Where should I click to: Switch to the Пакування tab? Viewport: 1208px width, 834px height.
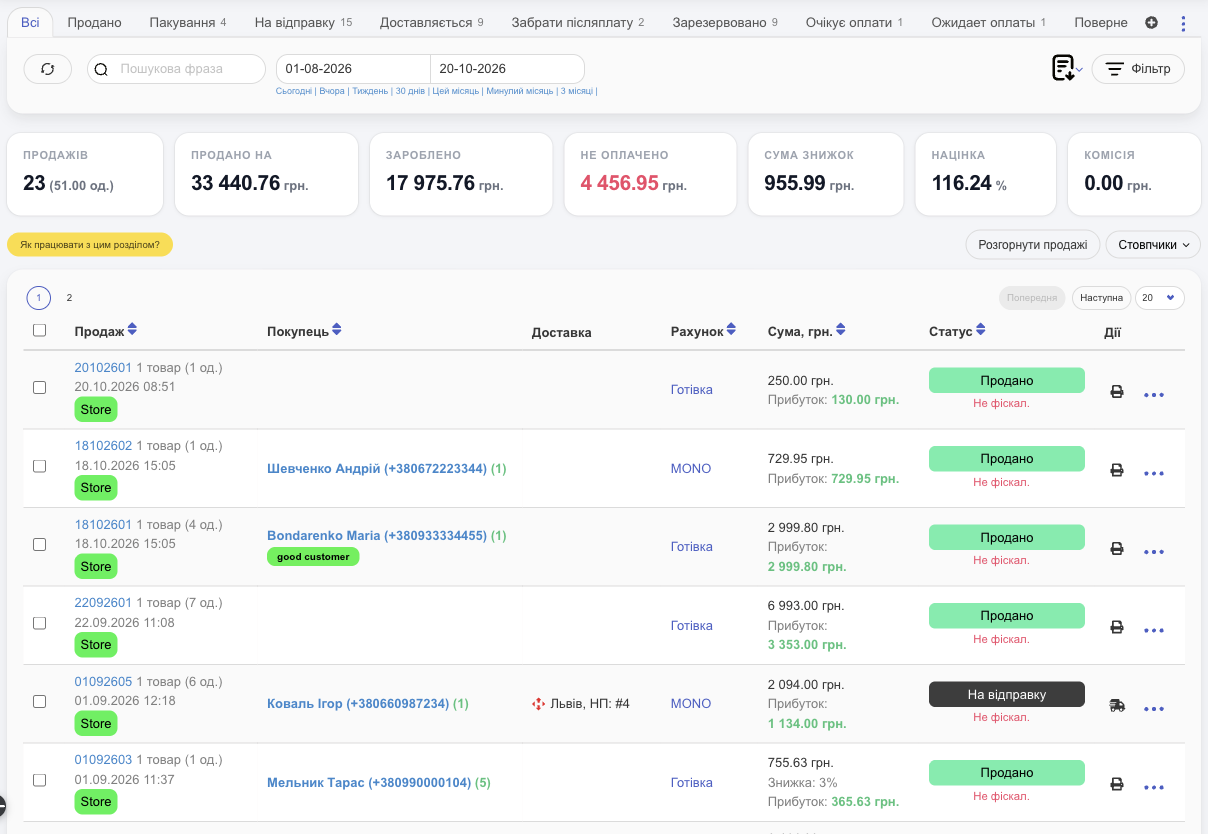tap(188, 22)
